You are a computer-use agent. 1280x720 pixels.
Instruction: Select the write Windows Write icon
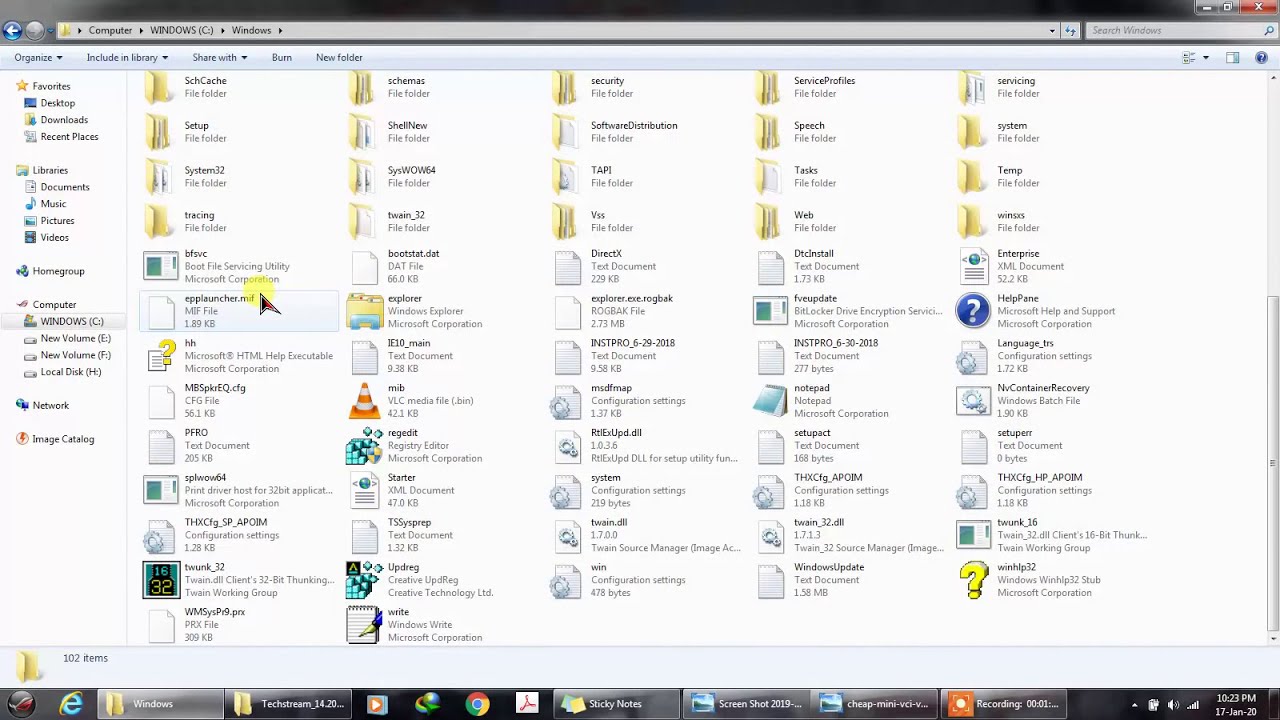(364, 625)
